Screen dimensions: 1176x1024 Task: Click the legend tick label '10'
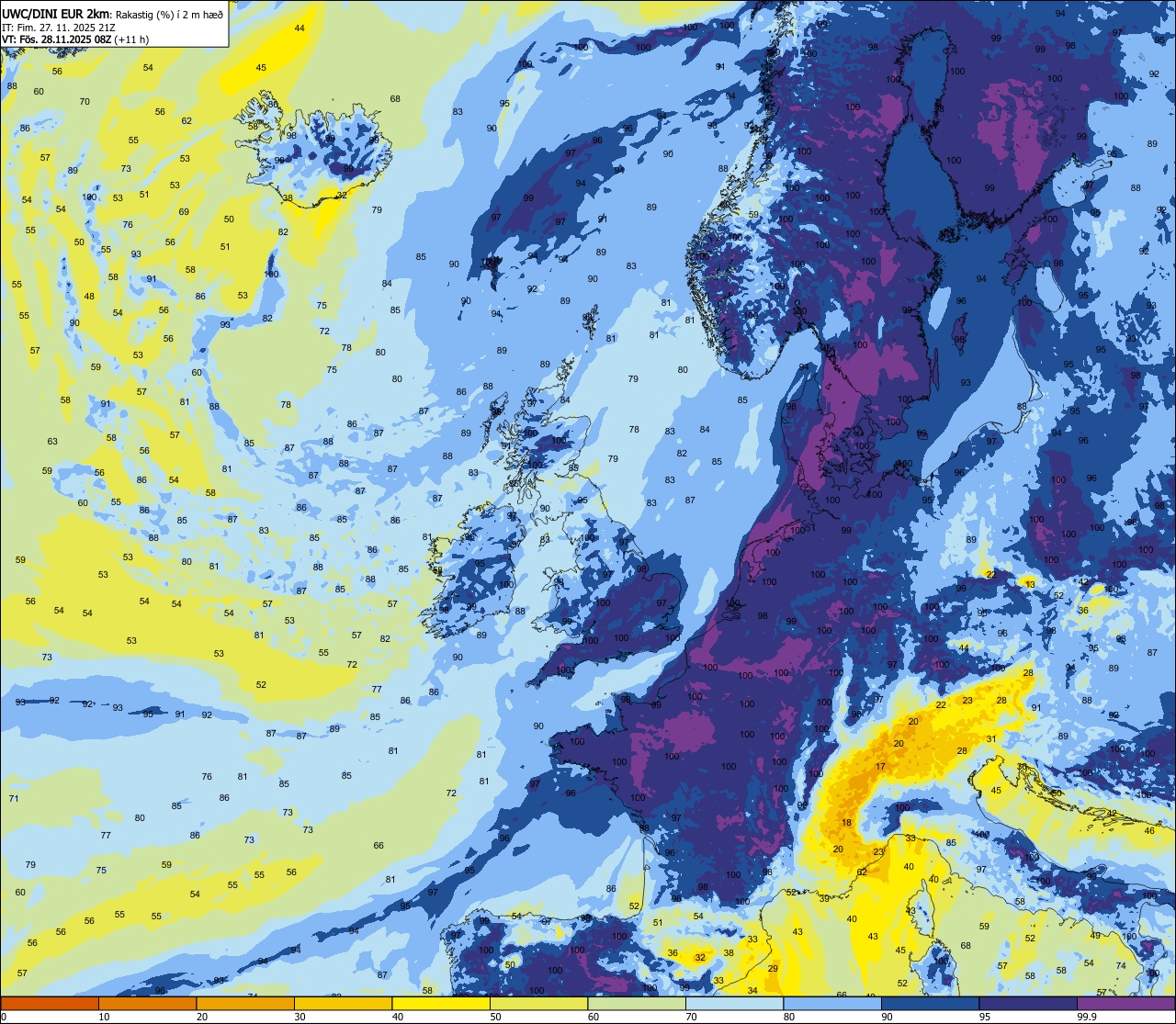click(x=105, y=1017)
